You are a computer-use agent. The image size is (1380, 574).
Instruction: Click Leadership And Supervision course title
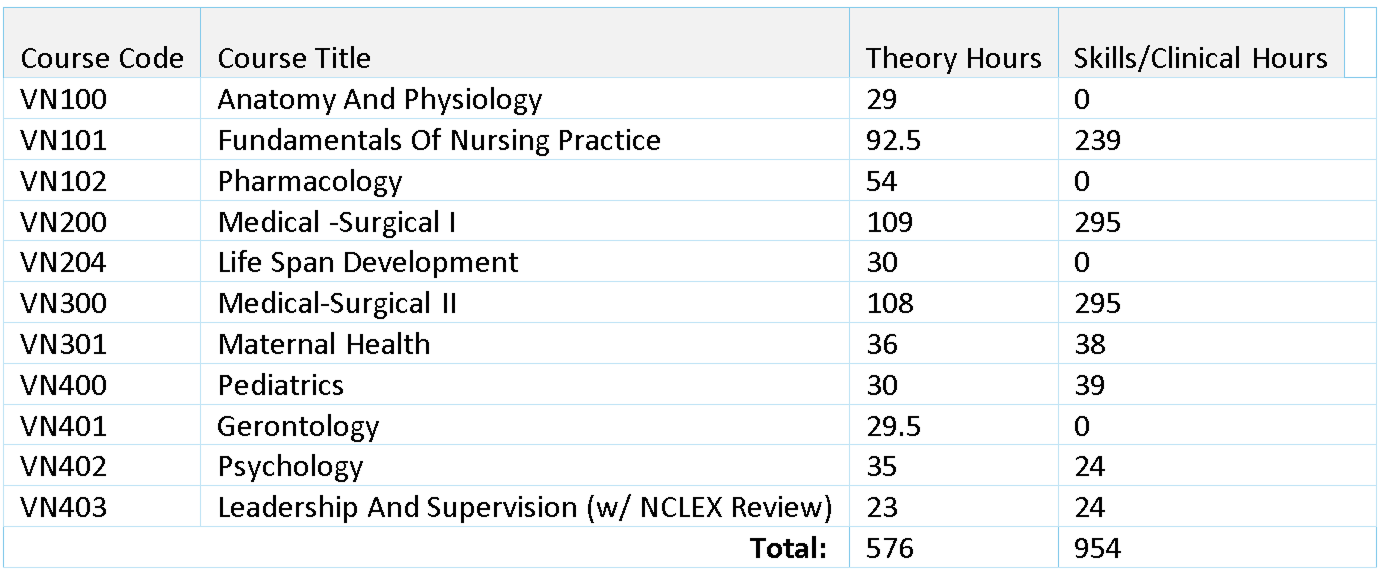pos(524,508)
